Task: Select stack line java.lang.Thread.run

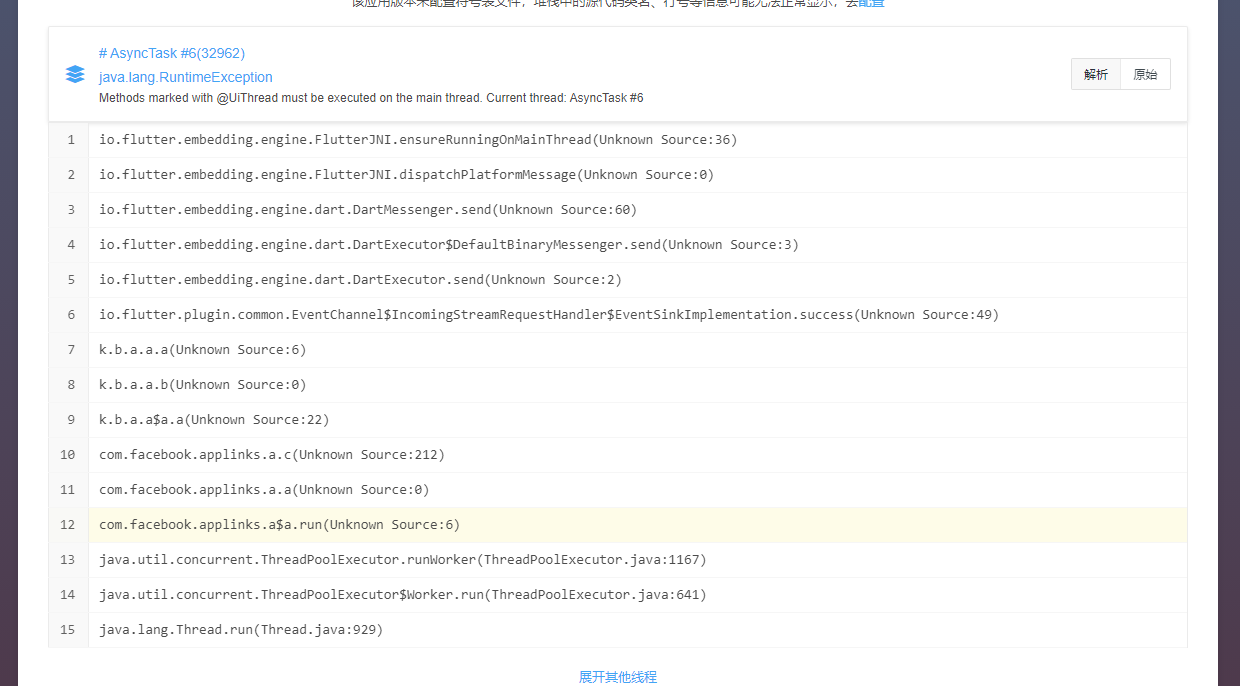Action: pos(638,630)
